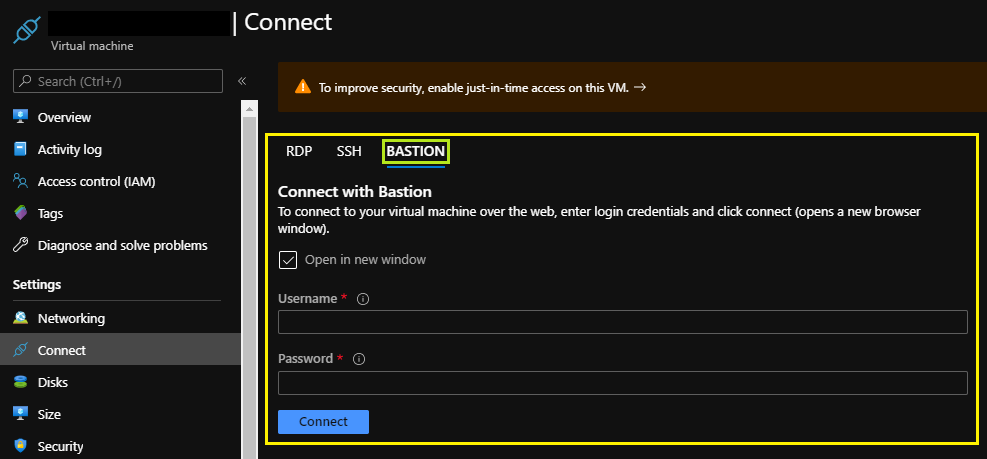Click the Password info icon
The width and height of the screenshot is (987, 459).
[359, 359]
